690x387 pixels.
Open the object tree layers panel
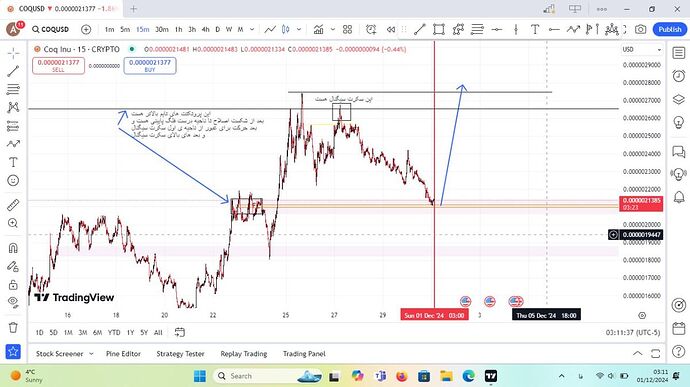pyautogui.click(x=679, y=100)
